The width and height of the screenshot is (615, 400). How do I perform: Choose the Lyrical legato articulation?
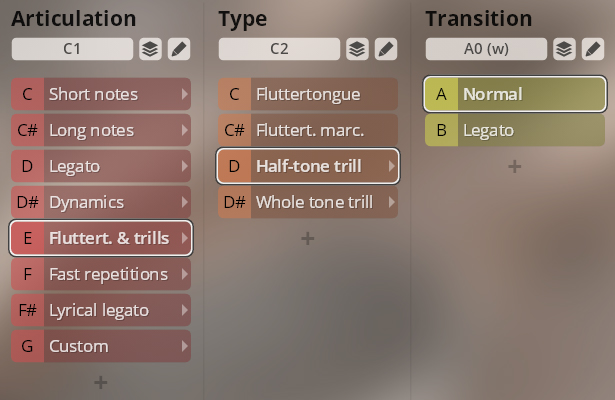pos(101,310)
